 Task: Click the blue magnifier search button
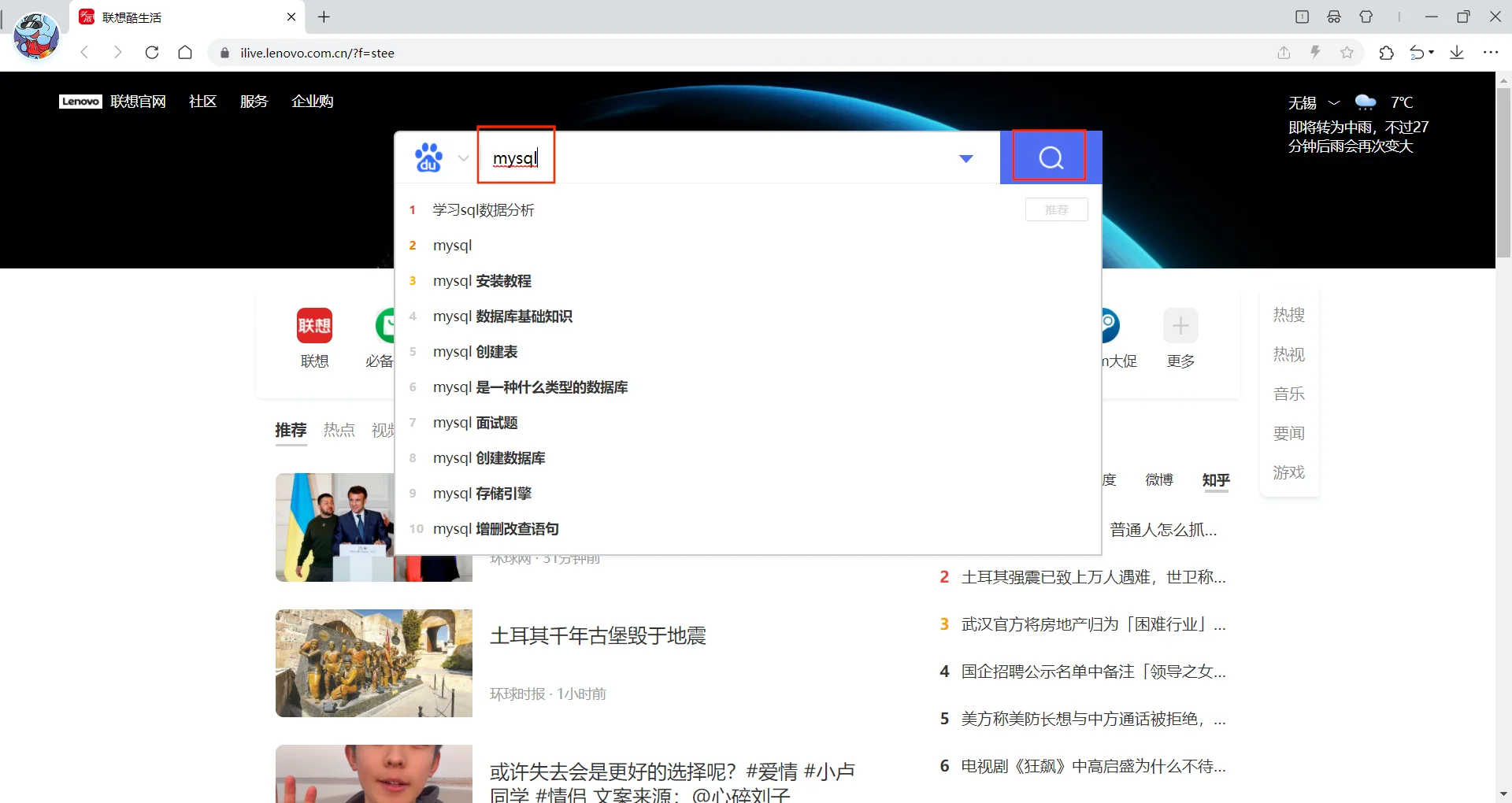[1049, 157]
